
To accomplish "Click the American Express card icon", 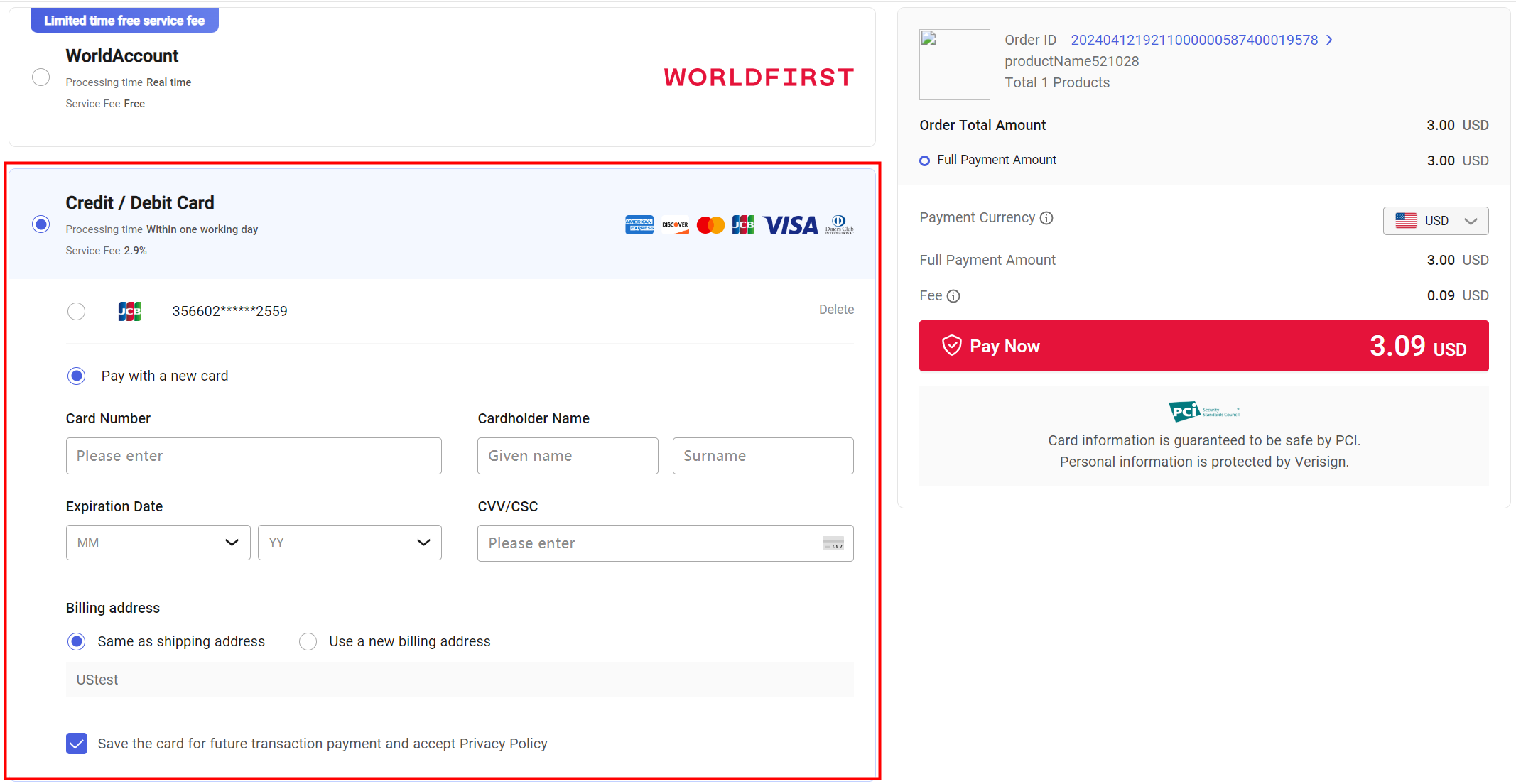I will click(639, 225).
